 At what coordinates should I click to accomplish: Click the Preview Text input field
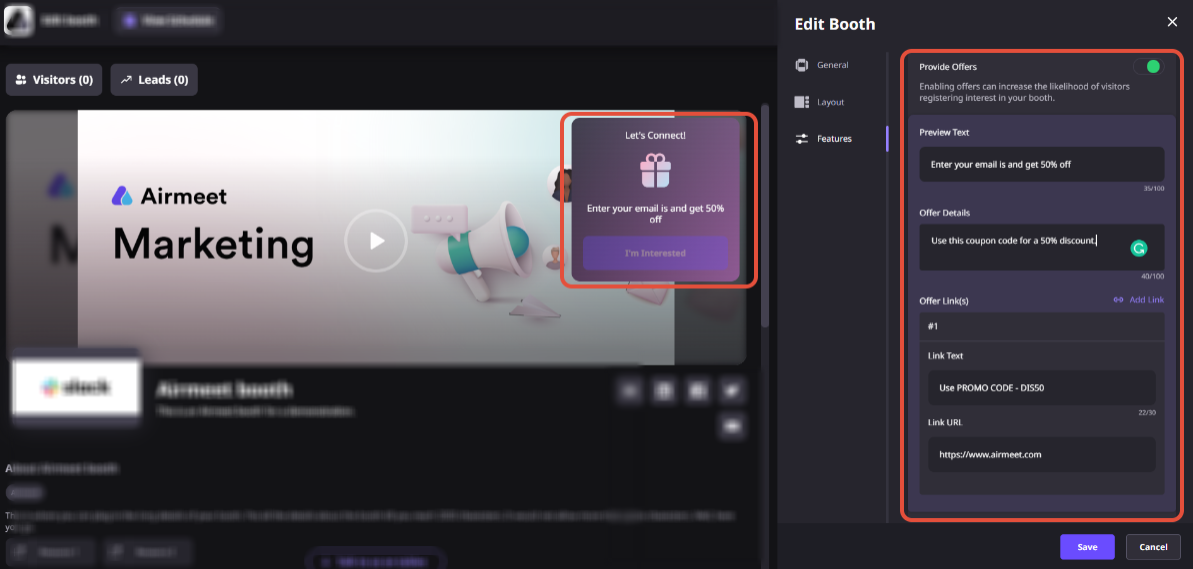(x=1042, y=164)
